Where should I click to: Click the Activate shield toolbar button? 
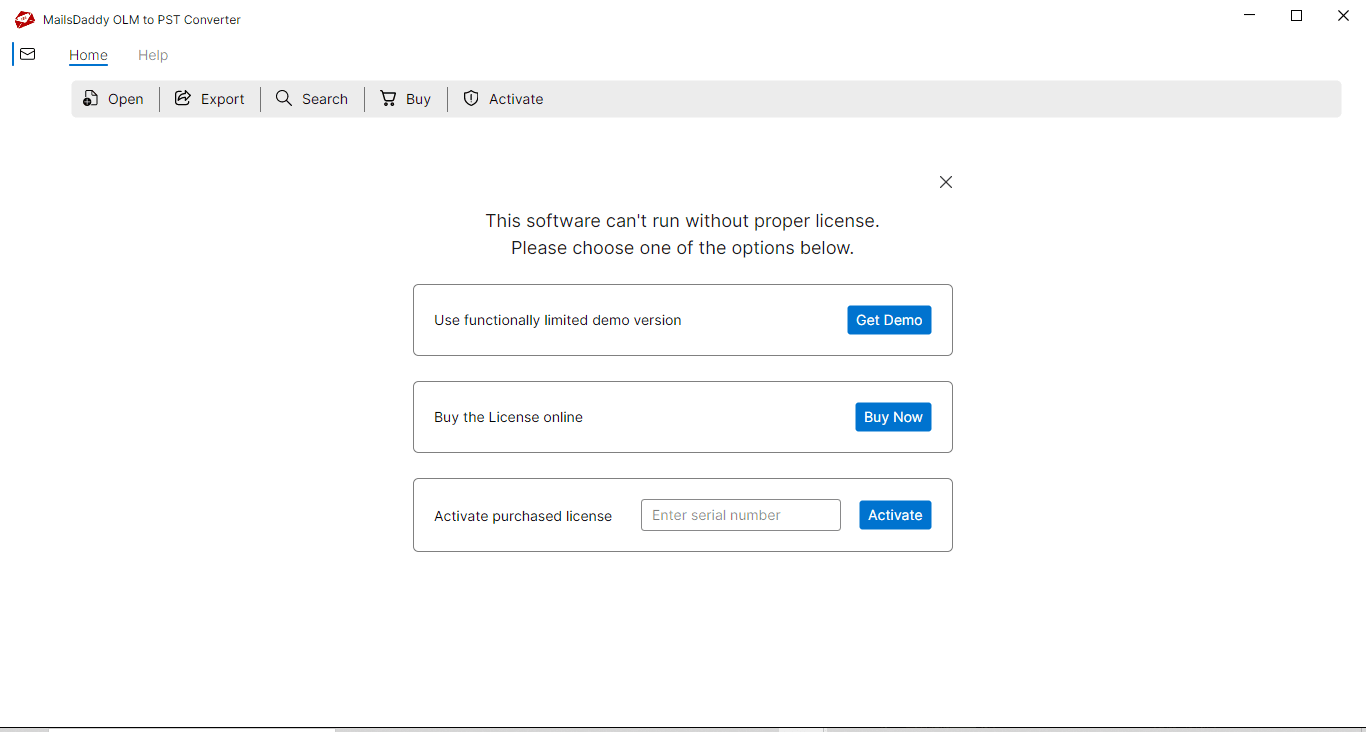(503, 99)
